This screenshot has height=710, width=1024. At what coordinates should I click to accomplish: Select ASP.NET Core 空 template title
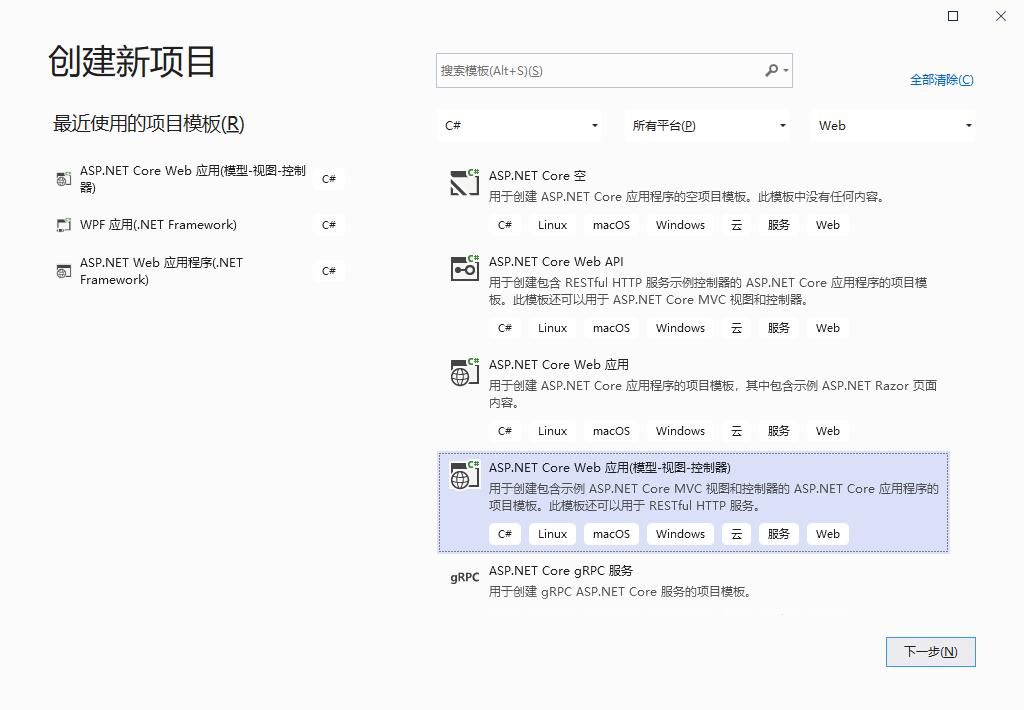click(x=537, y=176)
